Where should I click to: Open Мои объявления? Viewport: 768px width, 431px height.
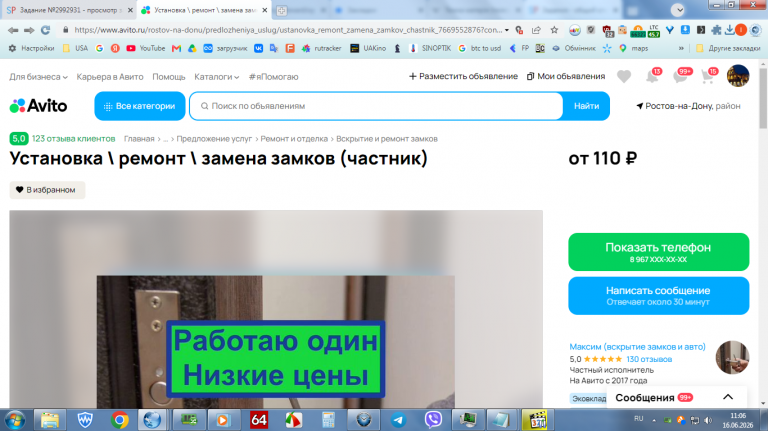(566, 76)
